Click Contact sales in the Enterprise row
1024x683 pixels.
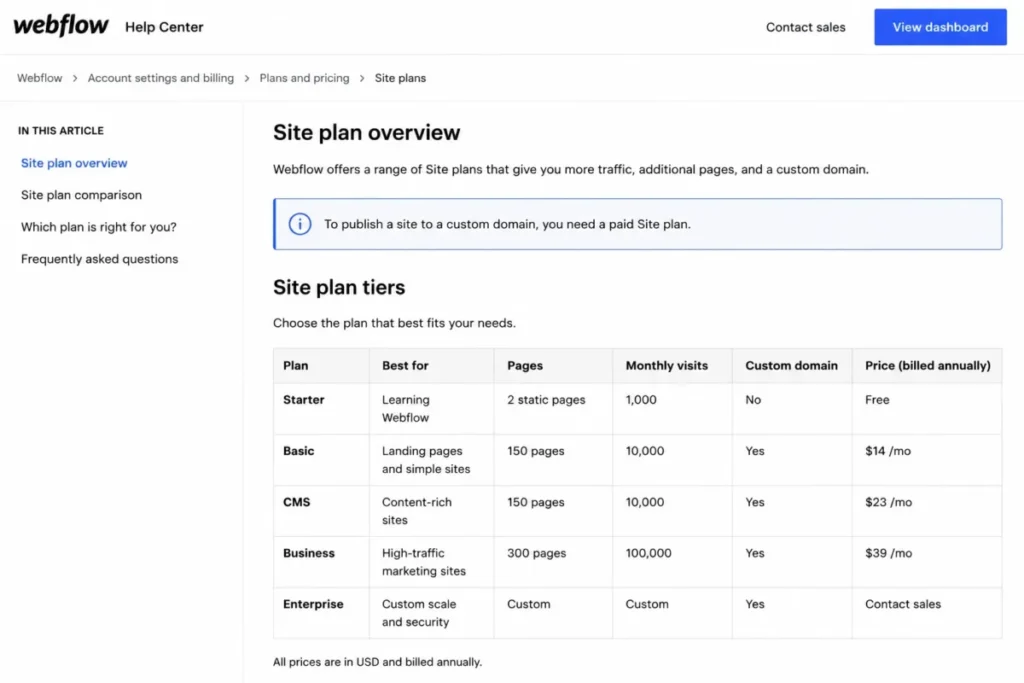[x=903, y=604]
